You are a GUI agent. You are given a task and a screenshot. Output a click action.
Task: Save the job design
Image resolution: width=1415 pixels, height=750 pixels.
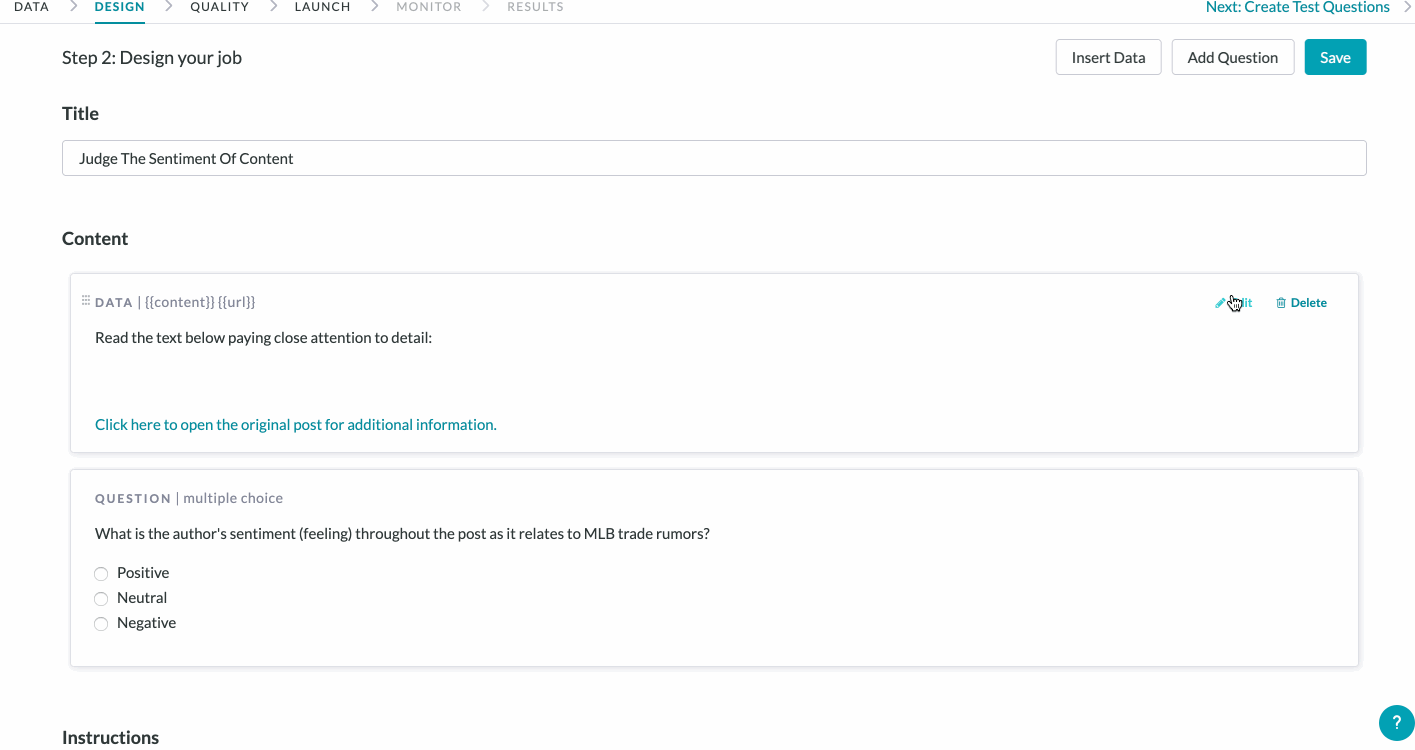point(1335,57)
